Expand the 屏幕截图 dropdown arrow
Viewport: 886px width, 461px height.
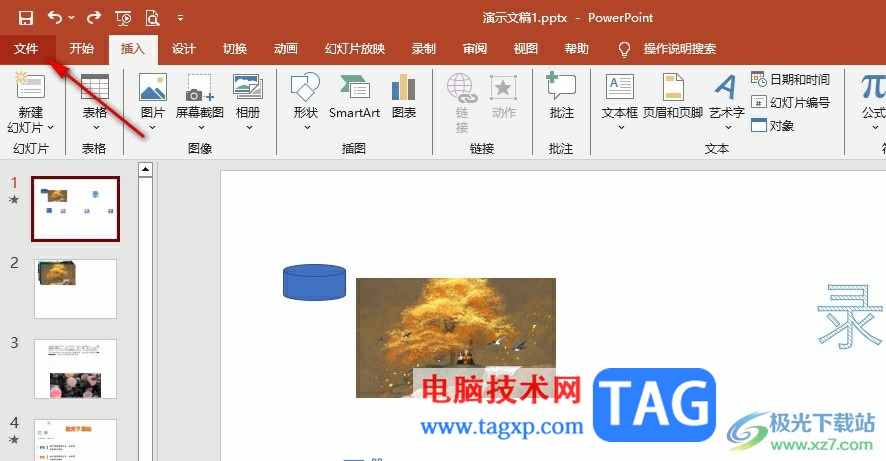pos(201,128)
